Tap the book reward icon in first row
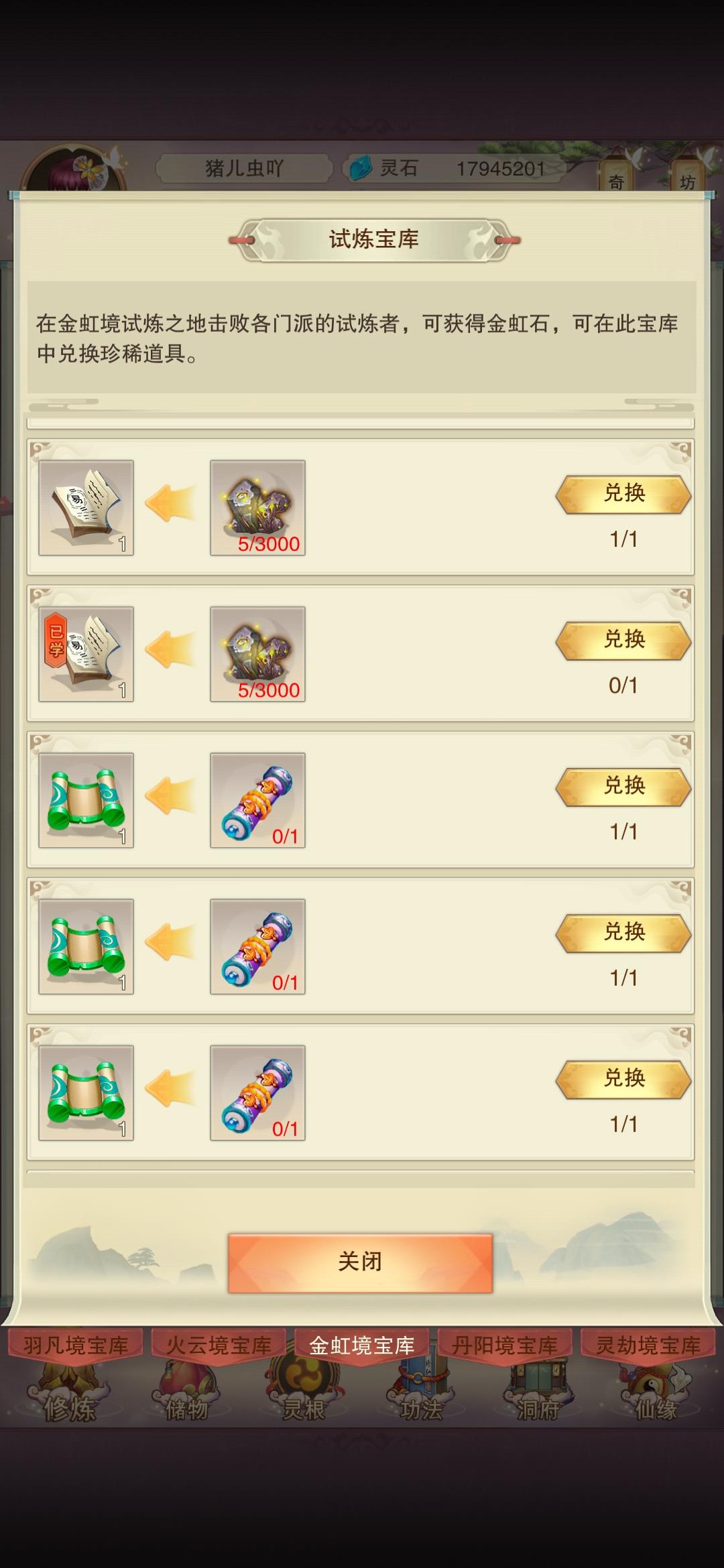 pyautogui.click(x=86, y=507)
